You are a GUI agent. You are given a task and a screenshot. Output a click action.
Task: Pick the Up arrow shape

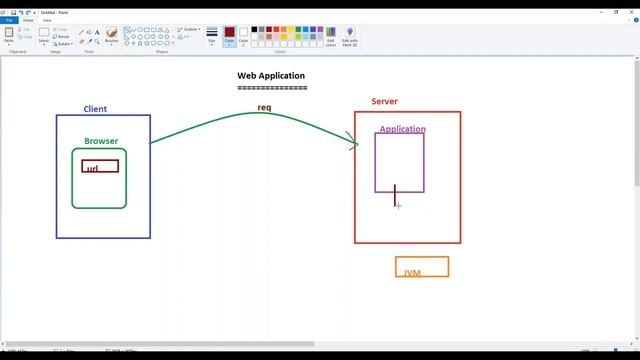(167, 36)
